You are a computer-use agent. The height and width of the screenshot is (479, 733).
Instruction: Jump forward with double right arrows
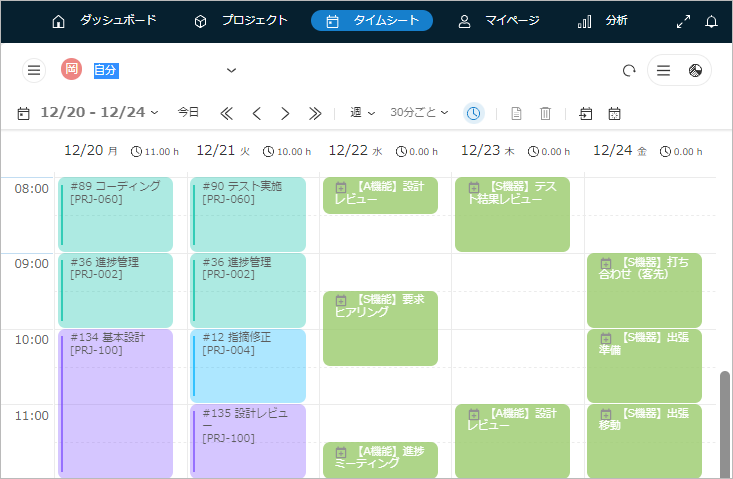[315, 113]
